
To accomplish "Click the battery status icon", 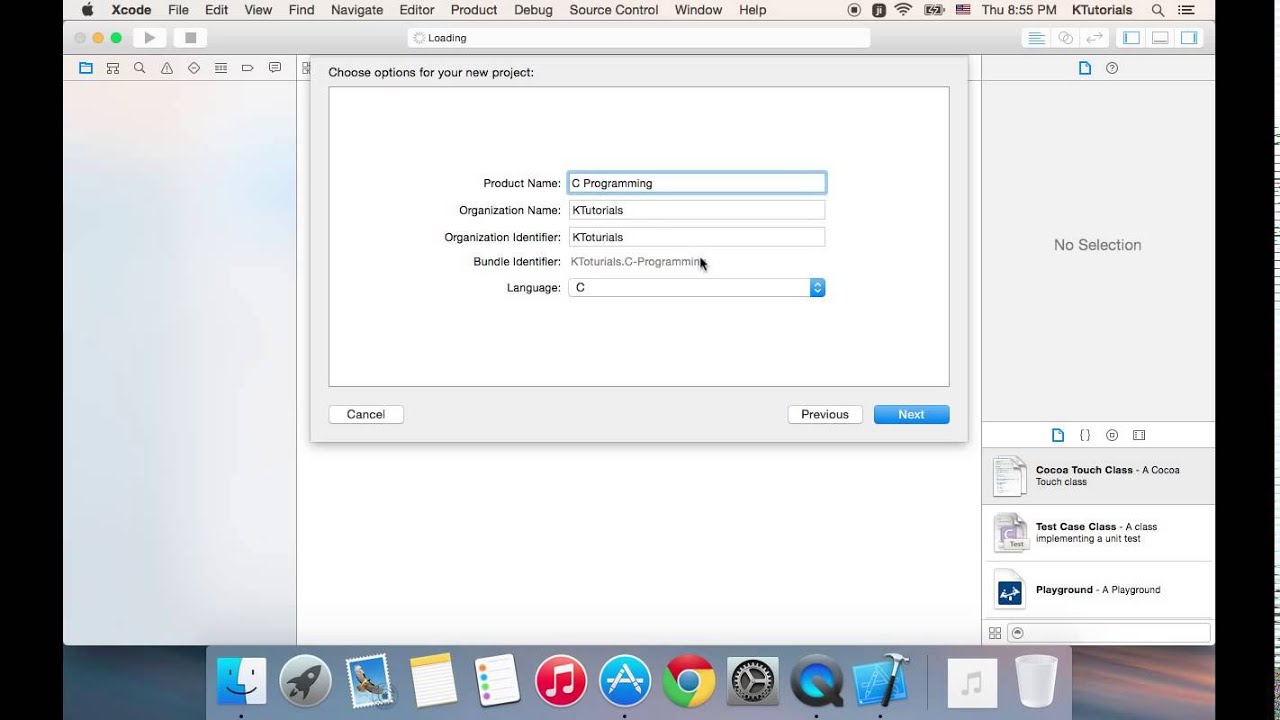I will (934, 10).
